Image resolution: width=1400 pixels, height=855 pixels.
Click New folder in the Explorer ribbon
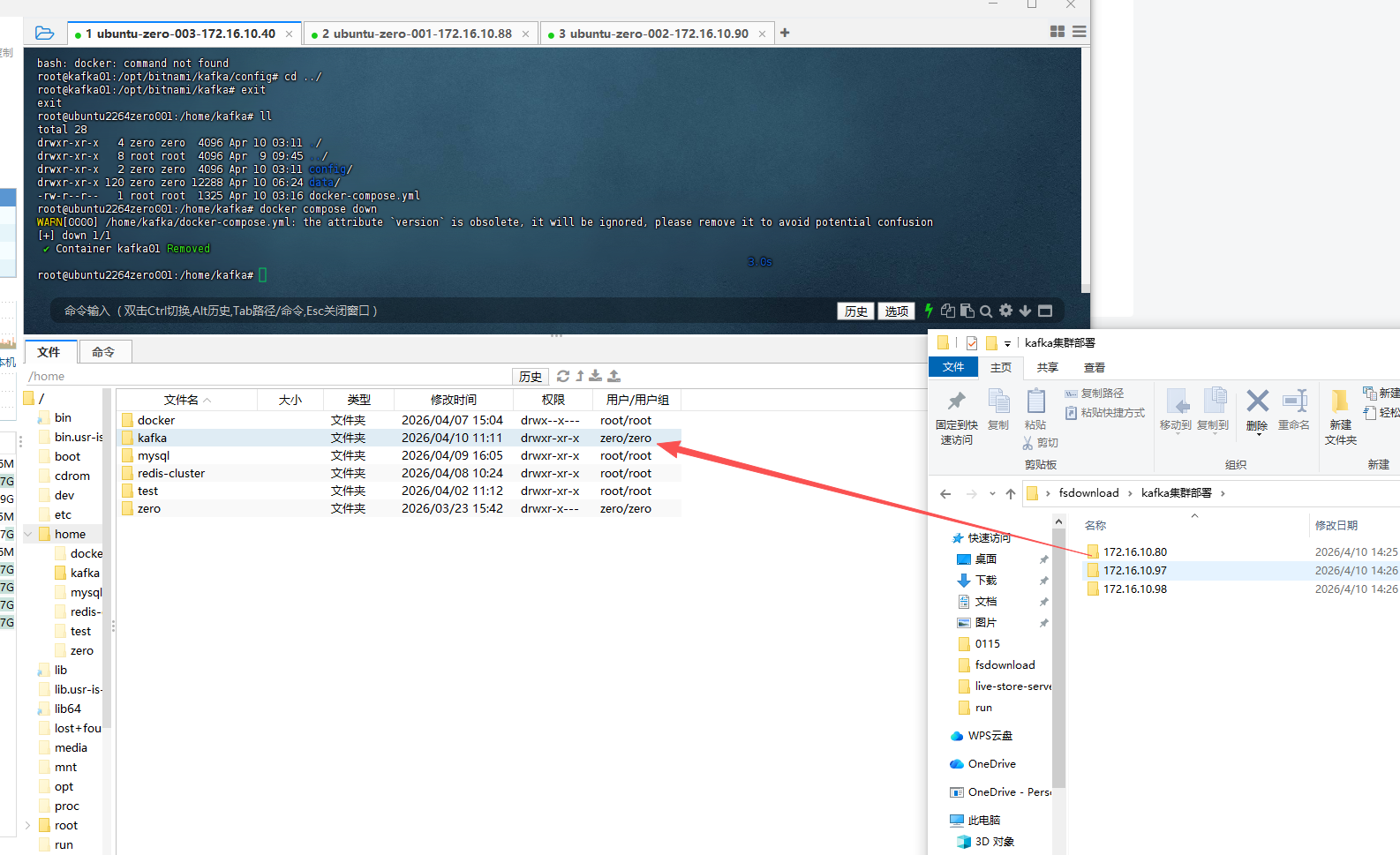coord(1340,416)
